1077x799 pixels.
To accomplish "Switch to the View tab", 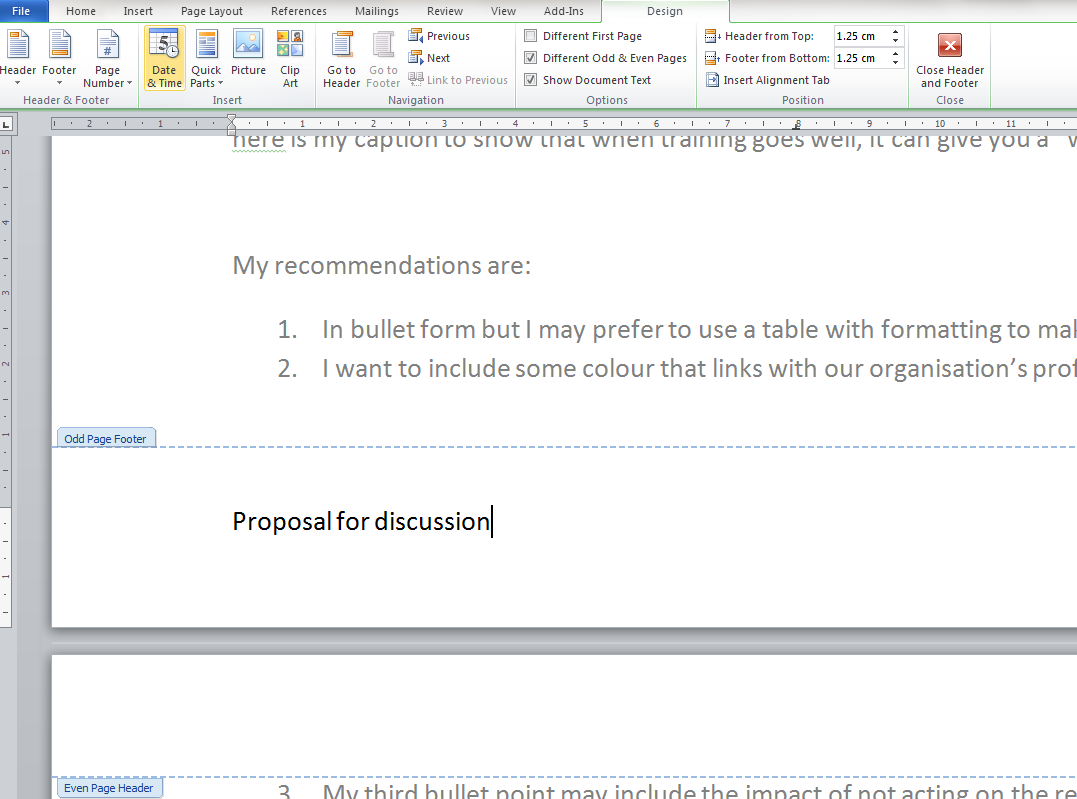I will [x=503, y=11].
